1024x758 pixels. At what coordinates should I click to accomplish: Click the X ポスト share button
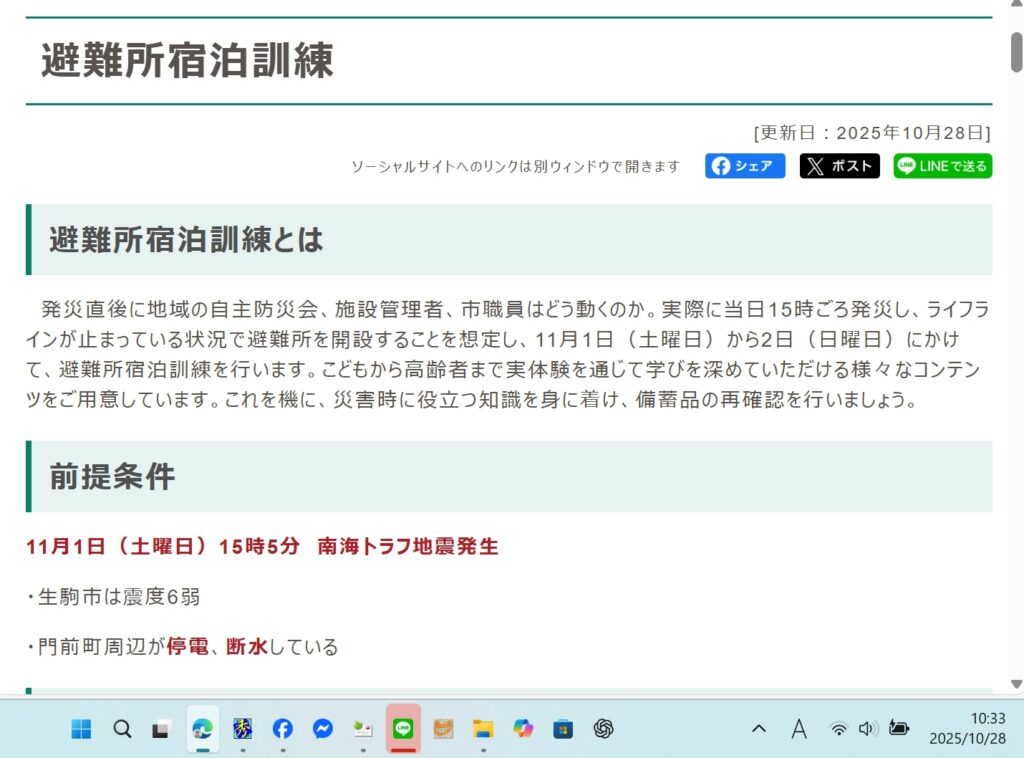click(x=839, y=166)
